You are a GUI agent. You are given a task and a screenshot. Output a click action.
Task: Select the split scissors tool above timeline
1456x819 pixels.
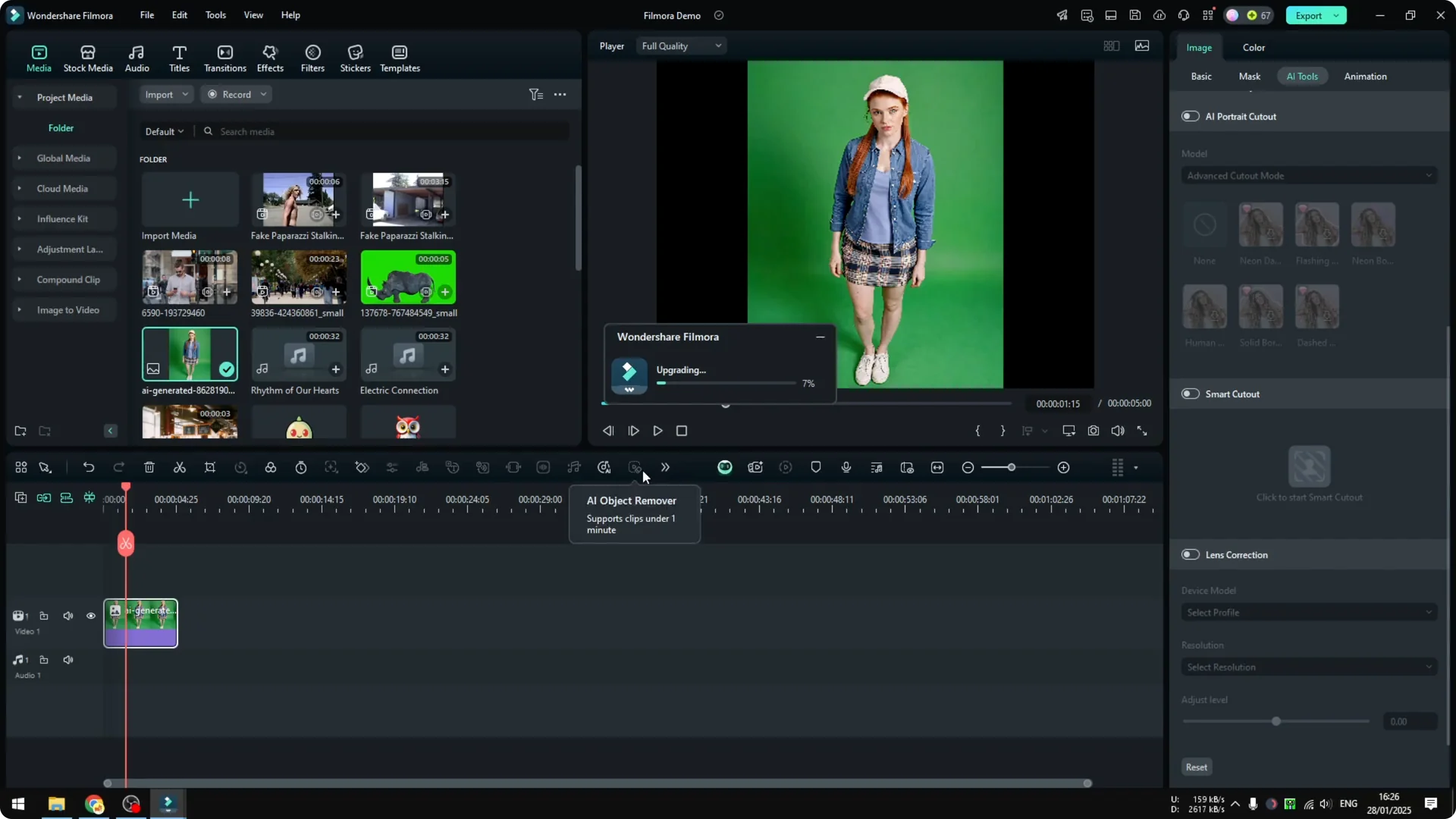(180, 467)
